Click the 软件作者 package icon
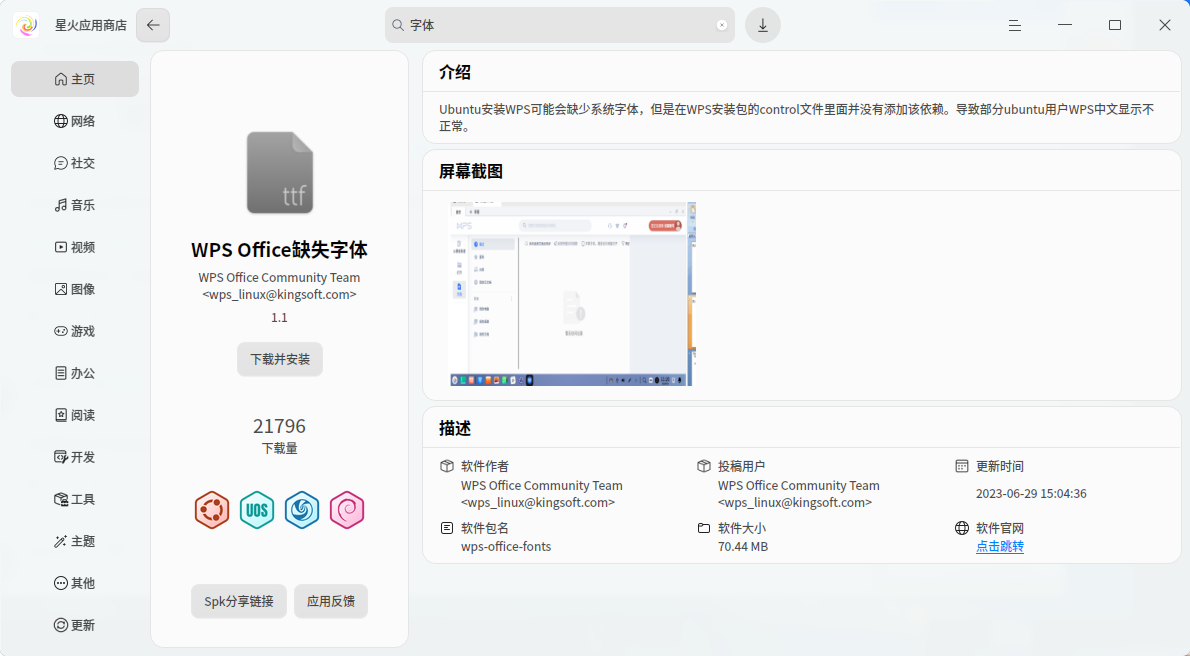 447,466
